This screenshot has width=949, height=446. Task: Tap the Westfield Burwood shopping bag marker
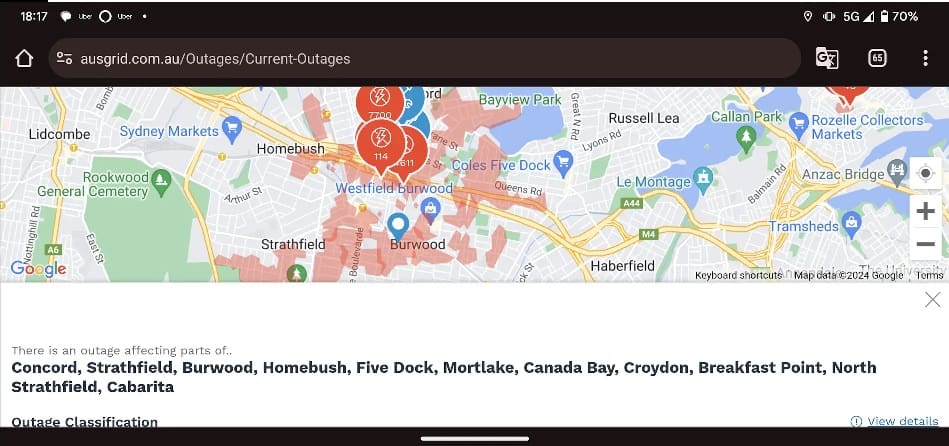coord(430,209)
